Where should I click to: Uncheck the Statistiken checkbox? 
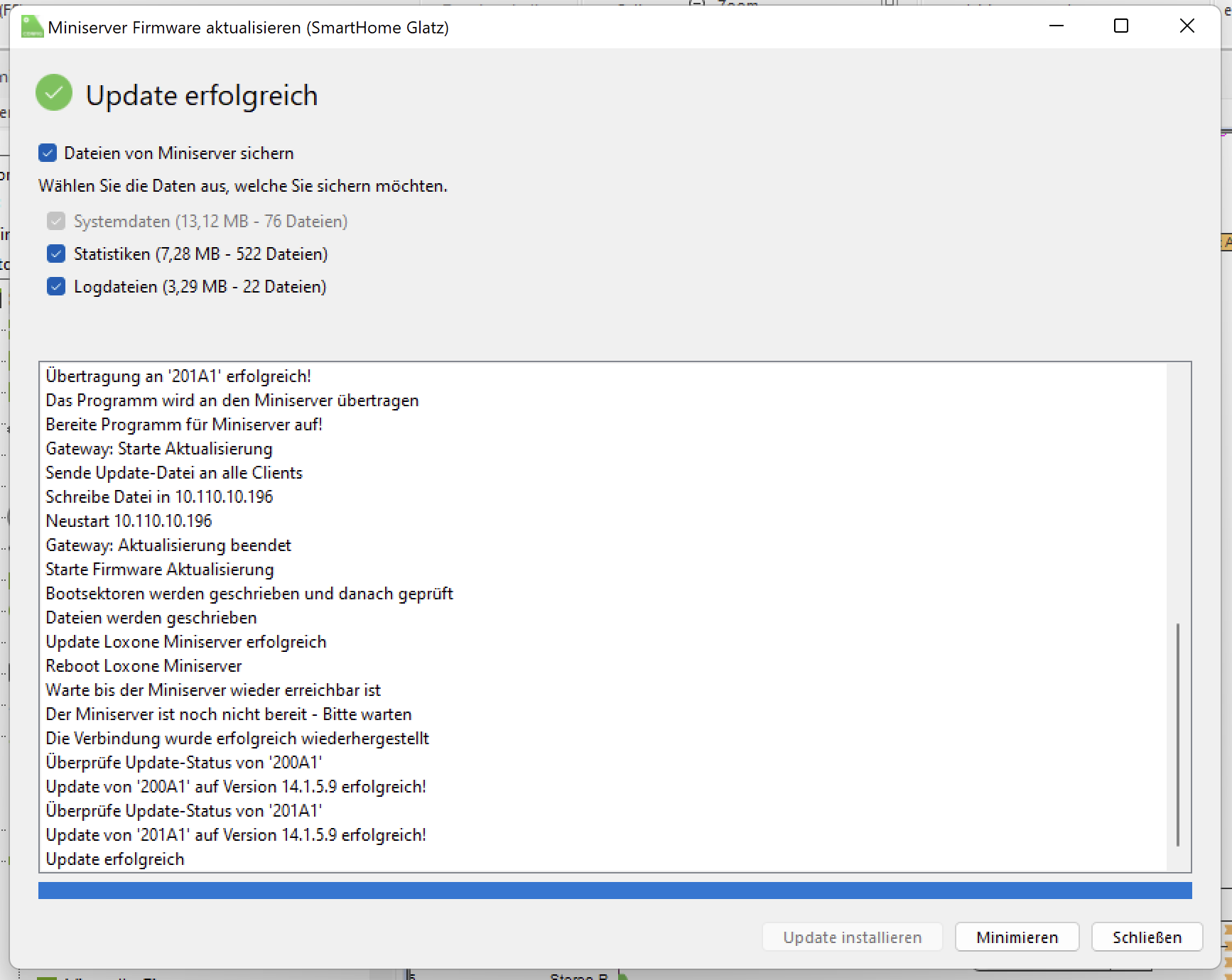coord(56,254)
